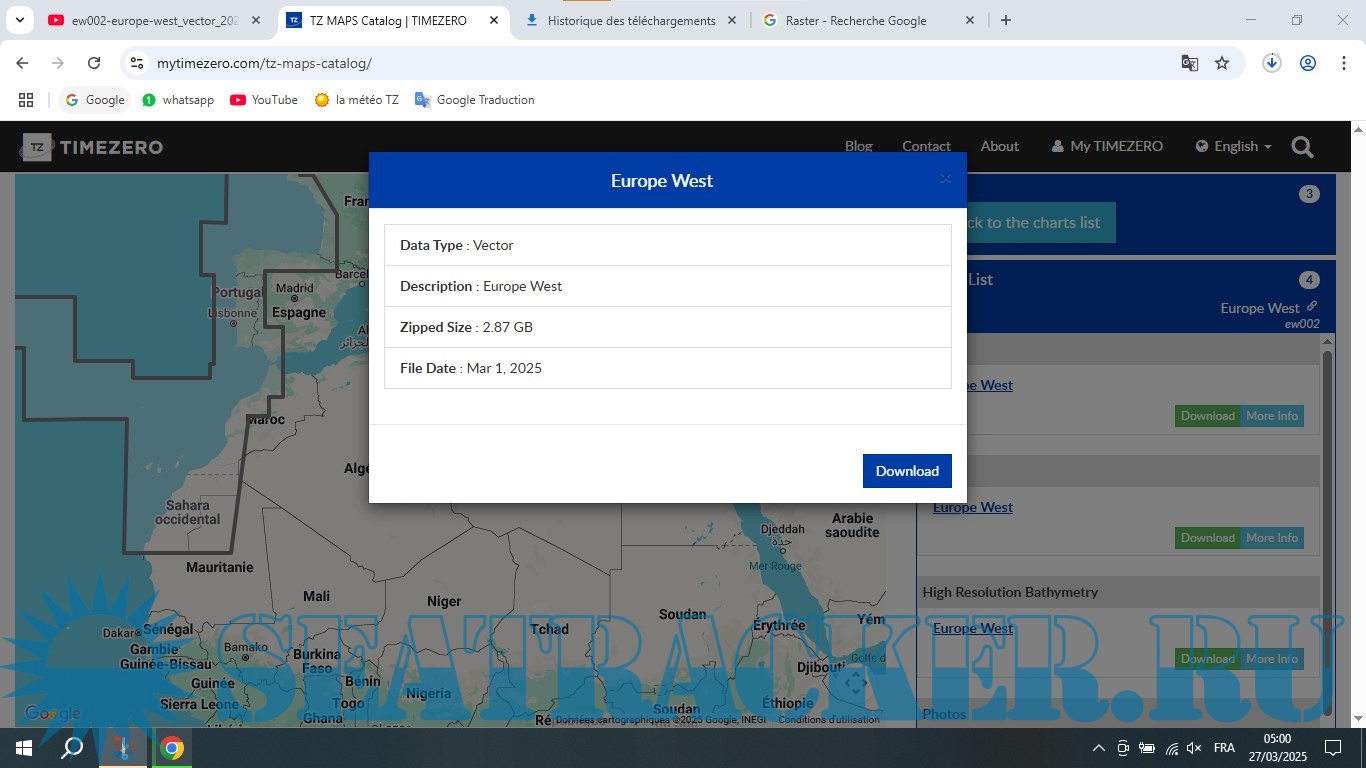The height and width of the screenshot is (768, 1366).
Task: Expand the tab search dropdown arrow
Action: [x=19, y=20]
